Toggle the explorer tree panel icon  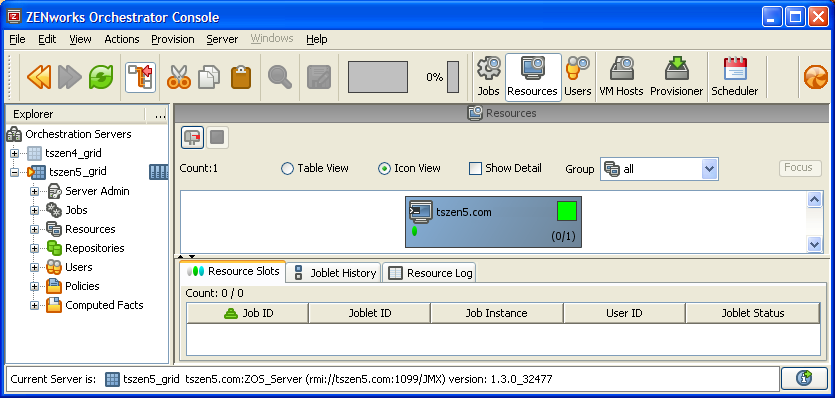pos(141,77)
